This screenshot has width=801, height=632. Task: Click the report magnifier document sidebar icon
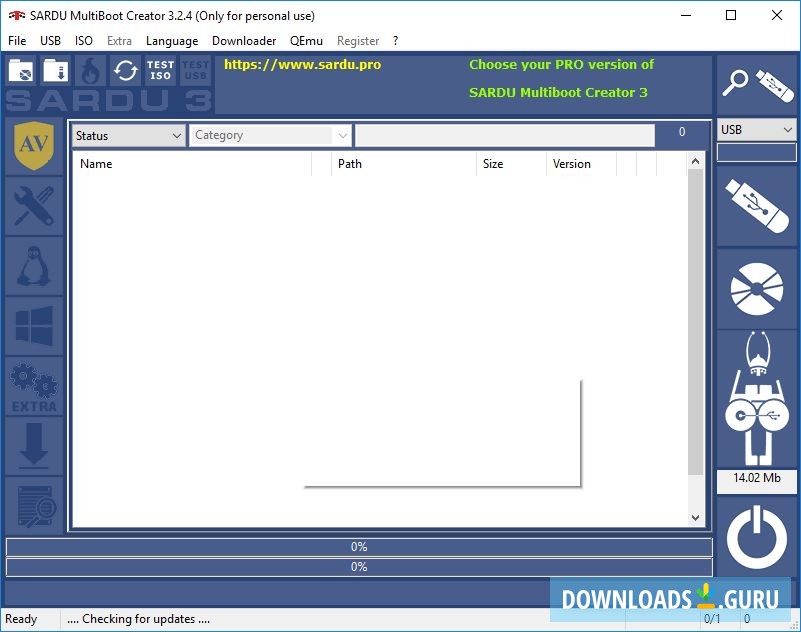[34, 506]
